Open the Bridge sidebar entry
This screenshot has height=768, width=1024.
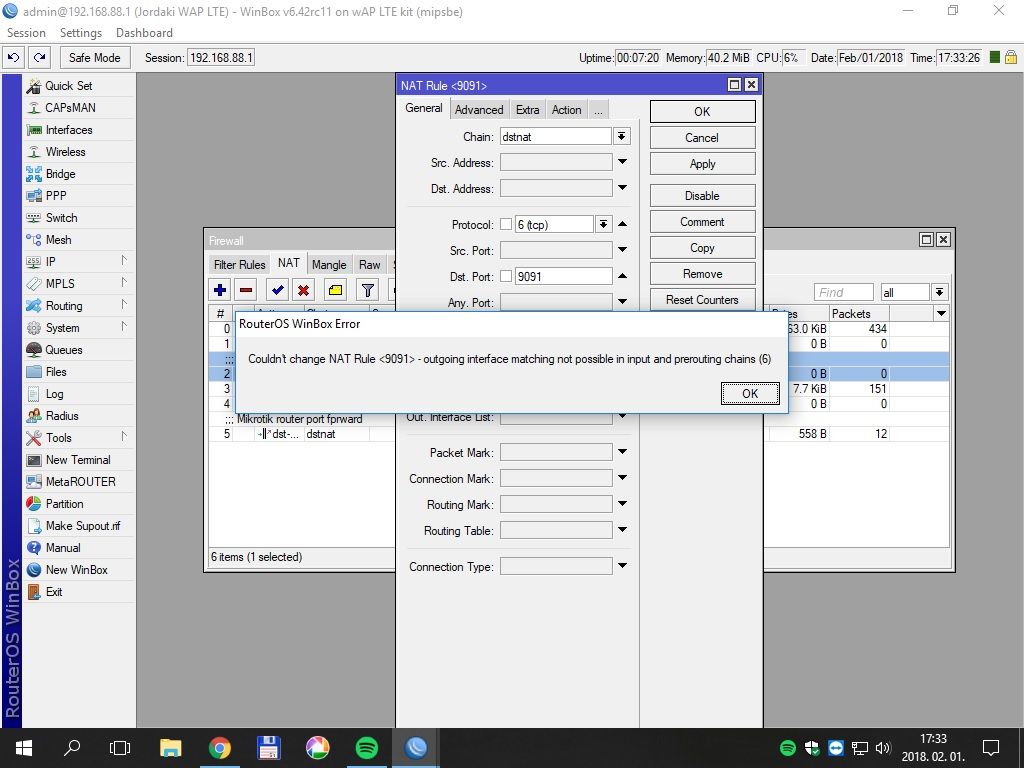[78, 174]
